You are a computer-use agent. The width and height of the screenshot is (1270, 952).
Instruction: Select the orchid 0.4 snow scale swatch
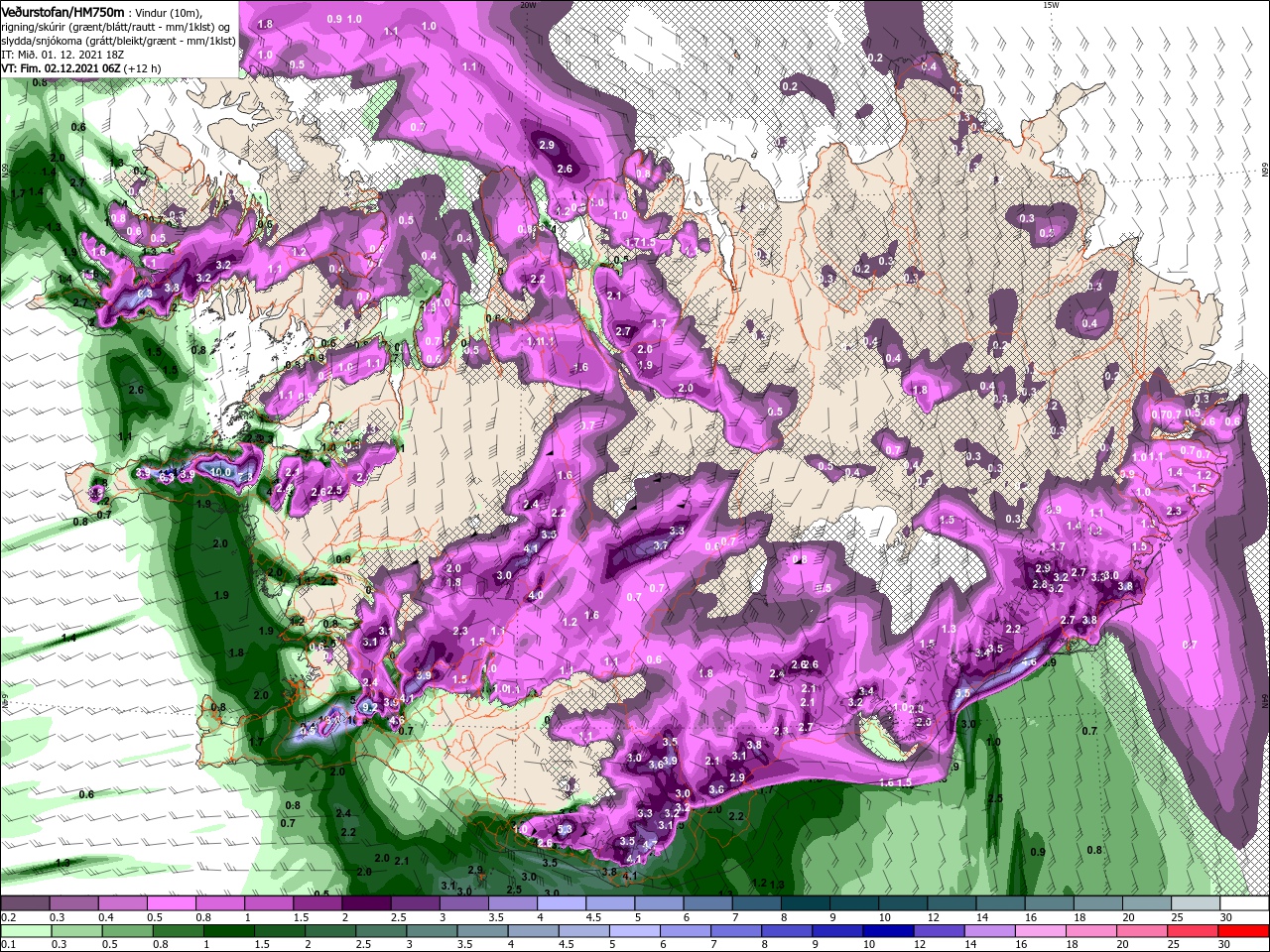click(x=122, y=903)
